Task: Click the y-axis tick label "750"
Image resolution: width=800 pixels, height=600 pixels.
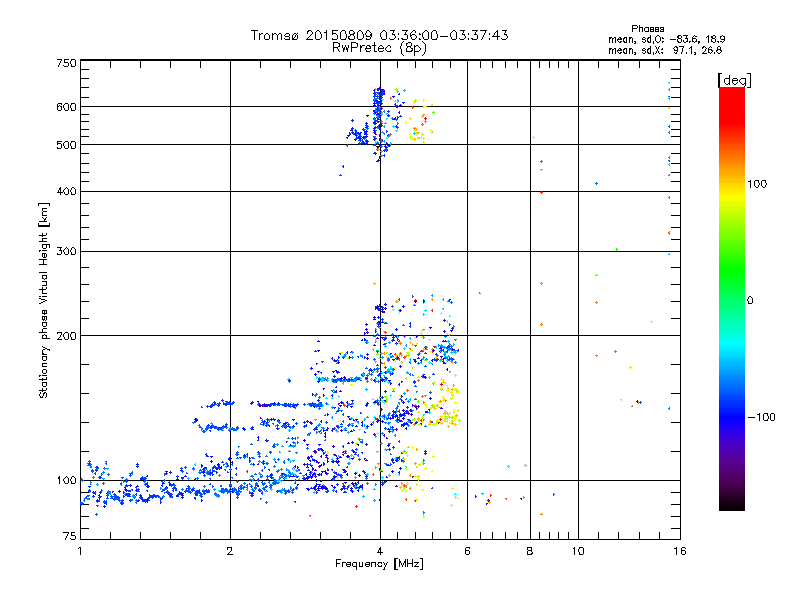Action: point(67,63)
